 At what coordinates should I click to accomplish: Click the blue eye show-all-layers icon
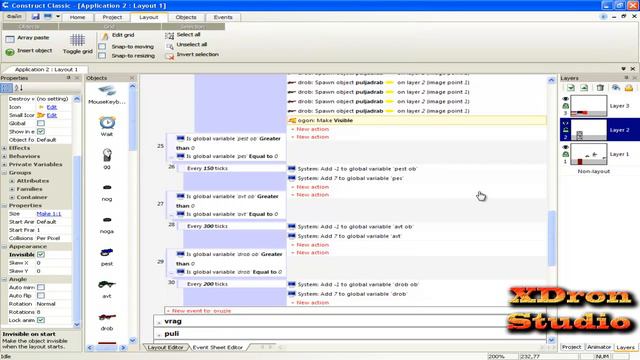coord(616,88)
